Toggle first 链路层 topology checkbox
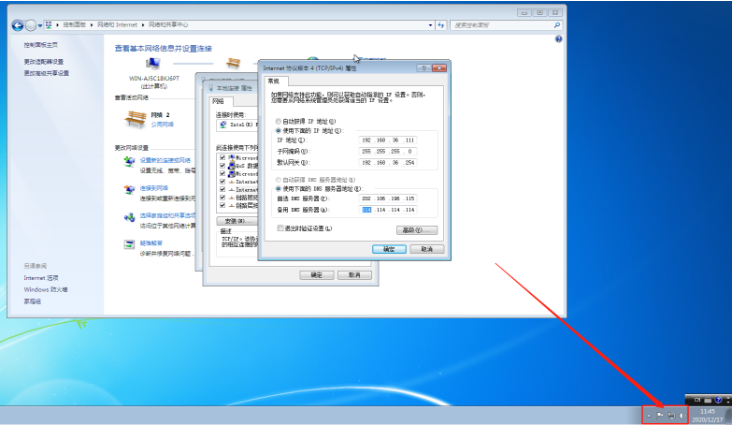735x428 pixels. [223, 198]
